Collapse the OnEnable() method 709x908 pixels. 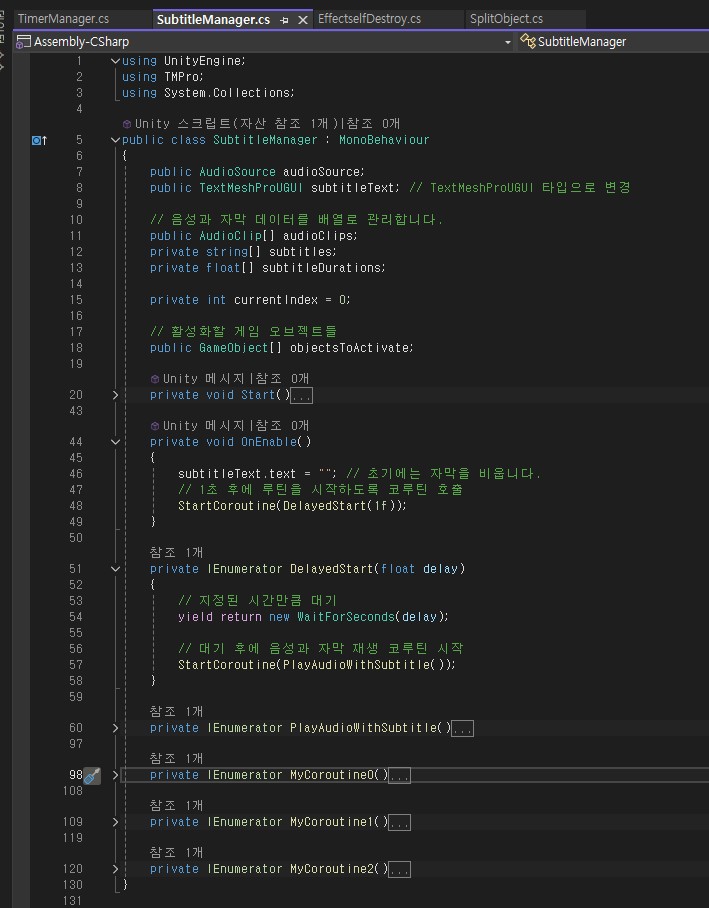click(115, 442)
